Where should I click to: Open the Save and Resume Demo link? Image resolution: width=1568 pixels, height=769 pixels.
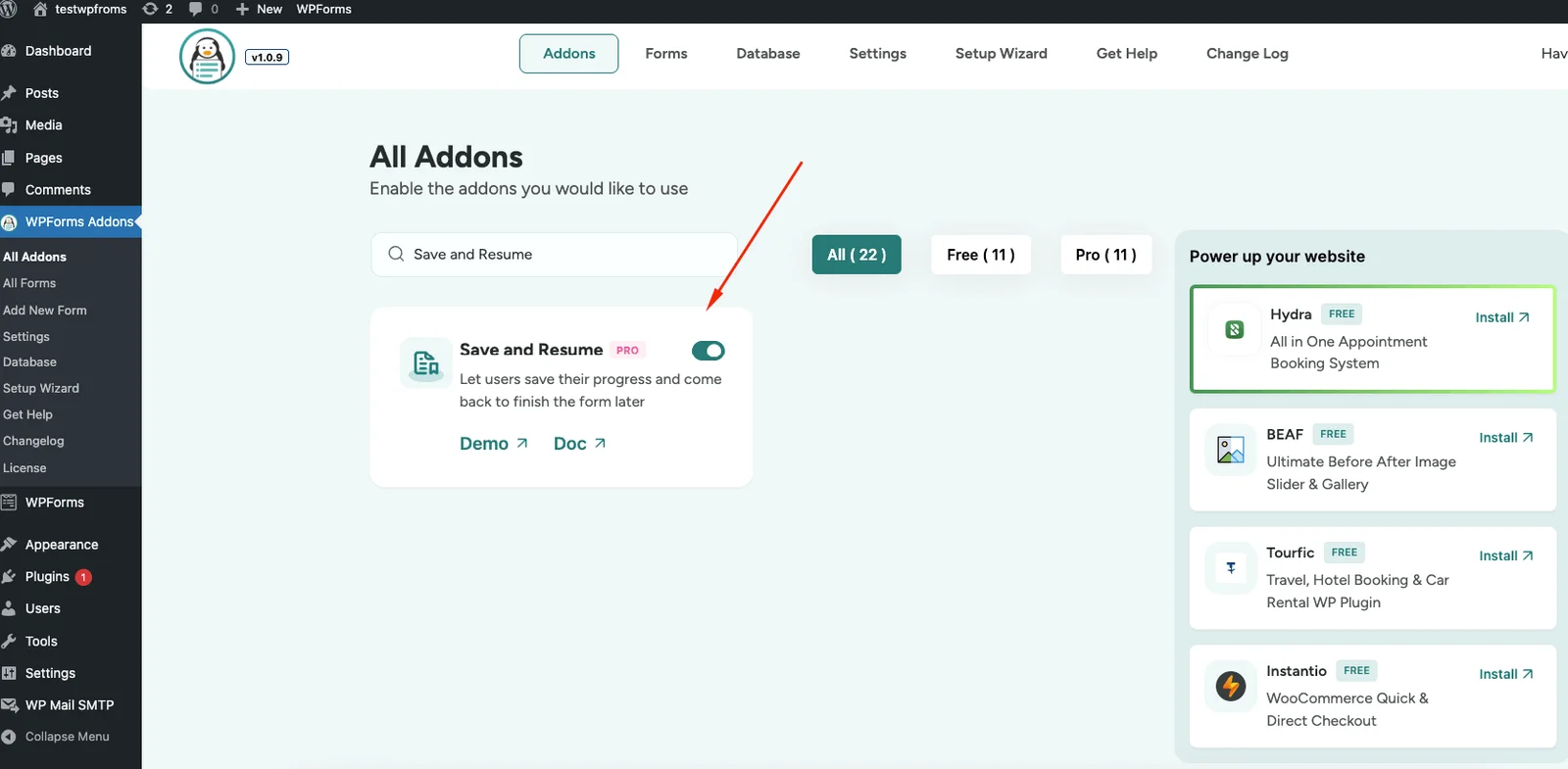[493, 444]
